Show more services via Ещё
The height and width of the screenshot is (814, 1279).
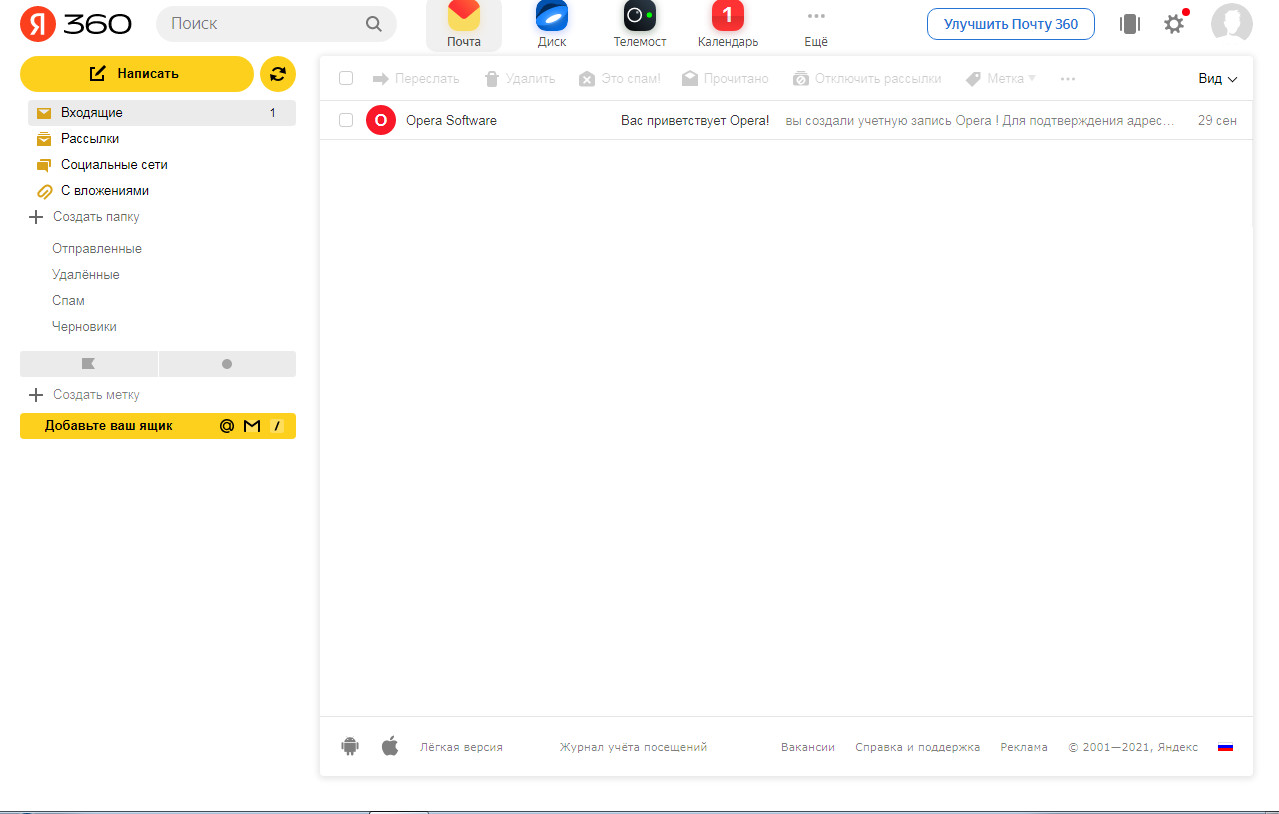point(816,24)
